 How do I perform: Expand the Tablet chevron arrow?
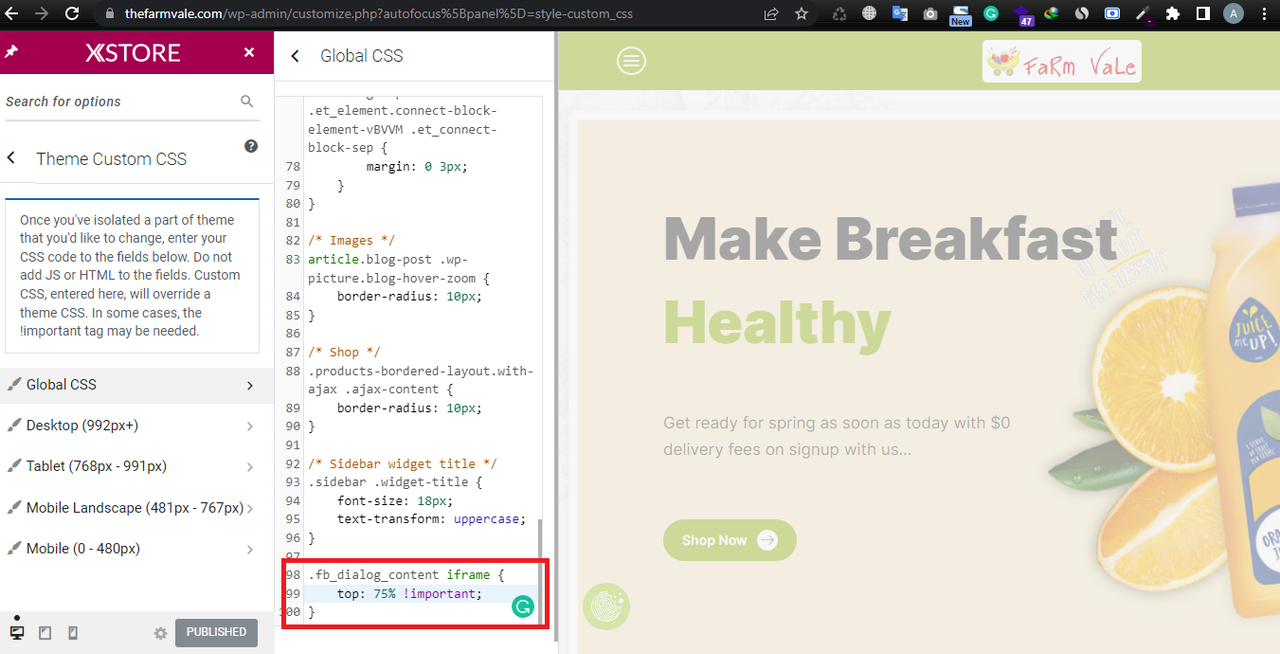click(x=250, y=467)
